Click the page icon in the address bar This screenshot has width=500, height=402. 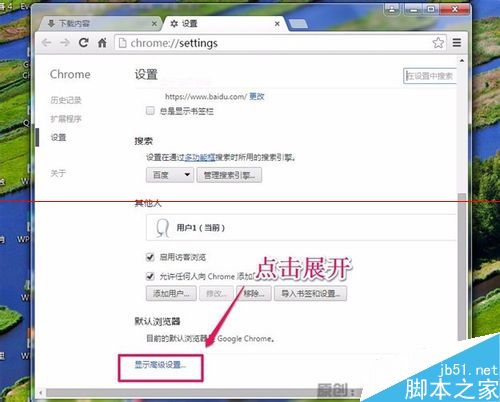click(x=123, y=43)
